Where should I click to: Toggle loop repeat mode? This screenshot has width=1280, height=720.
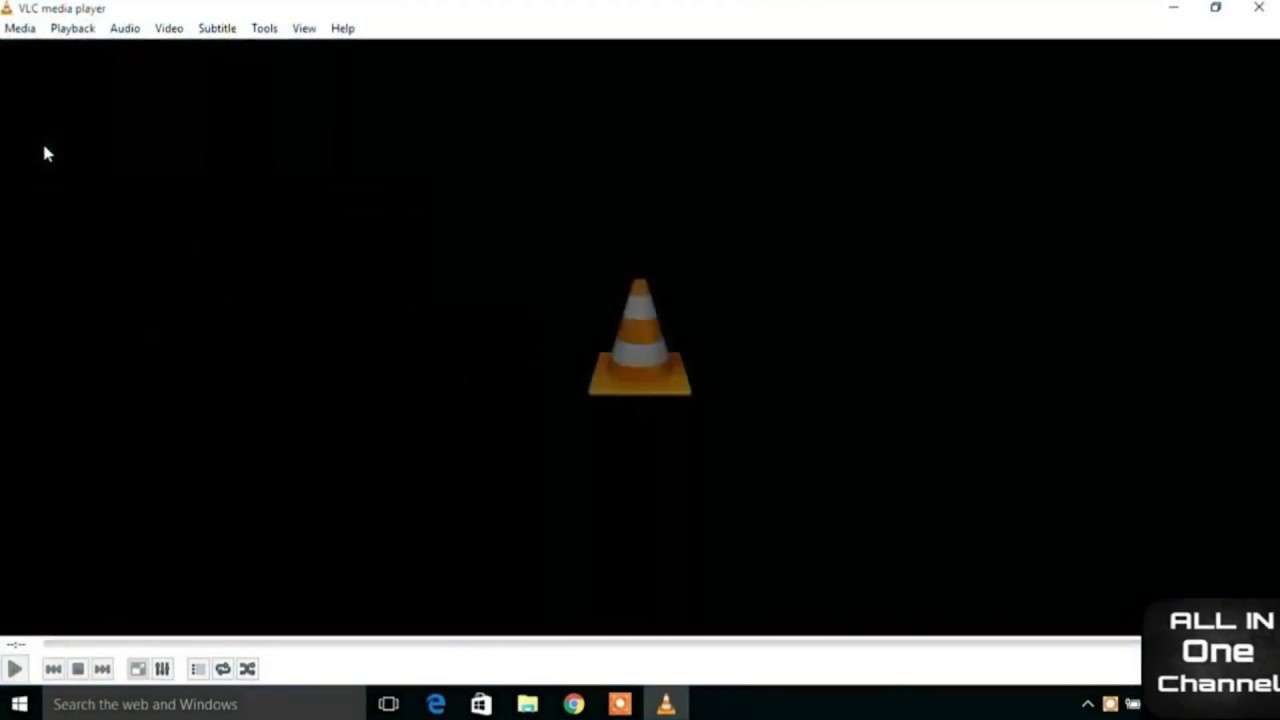[x=223, y=669]
